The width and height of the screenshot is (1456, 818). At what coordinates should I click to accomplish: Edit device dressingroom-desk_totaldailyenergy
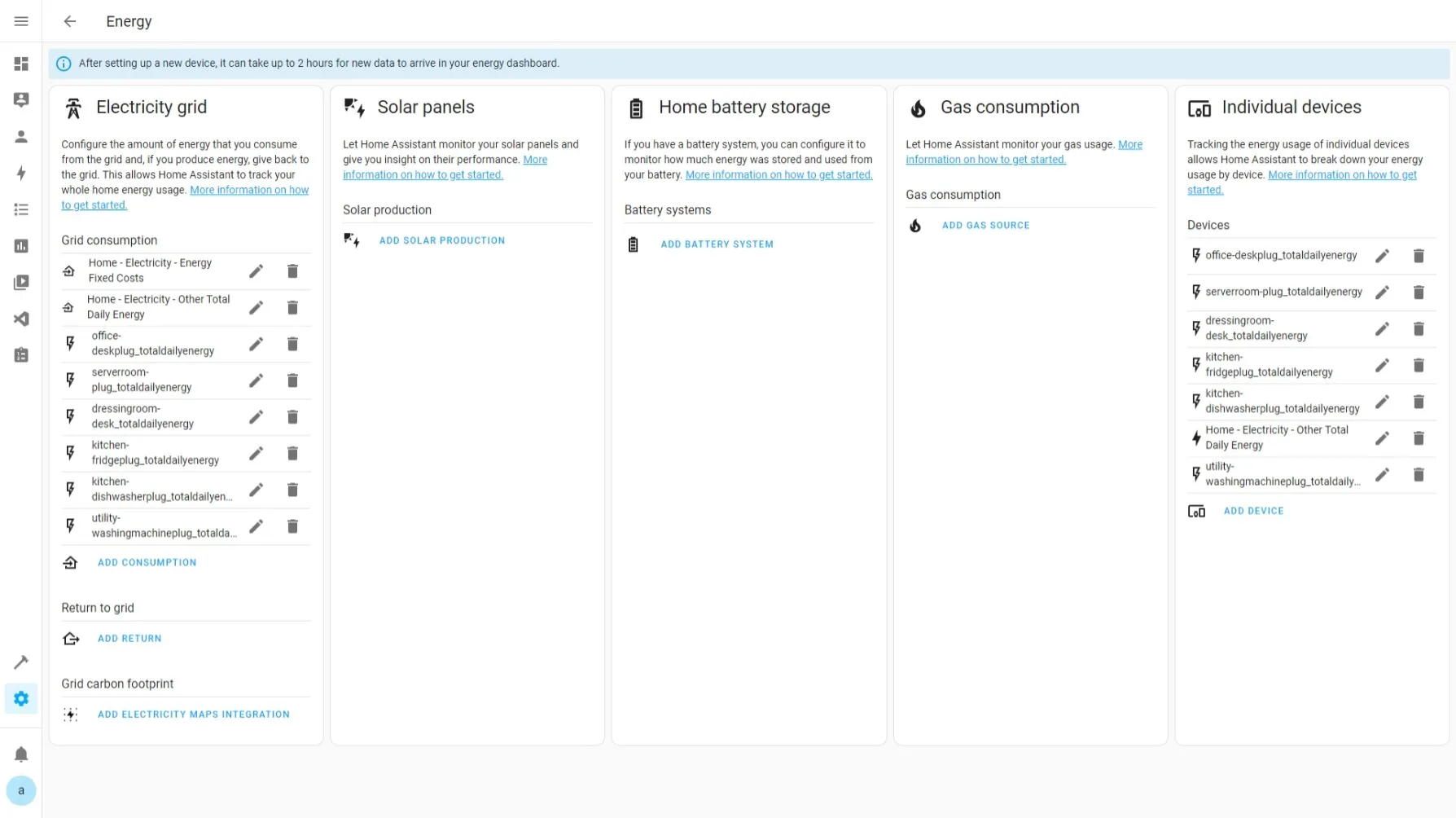point(1382,329)
